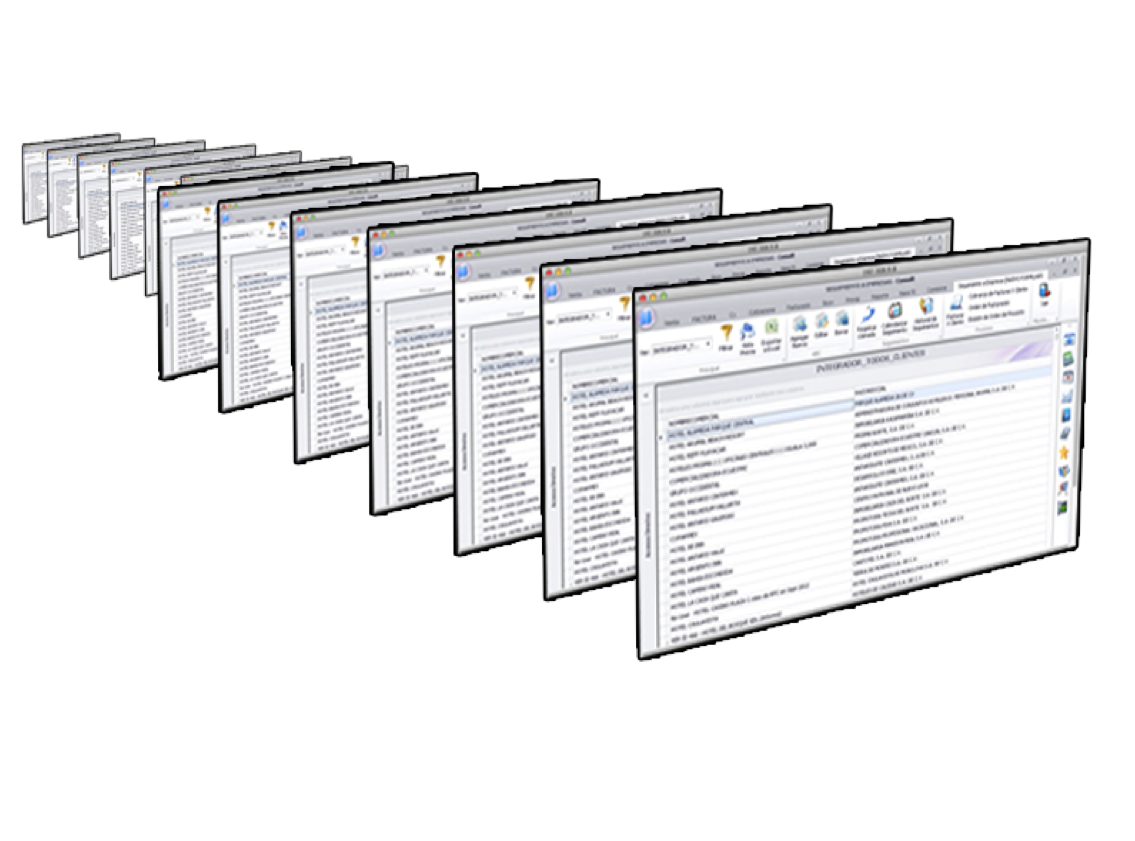Image resolution: width=1135 pixels, height=841 pixels.
Task: Click funnel icon in second window behind front
Action: pos(625,304)
